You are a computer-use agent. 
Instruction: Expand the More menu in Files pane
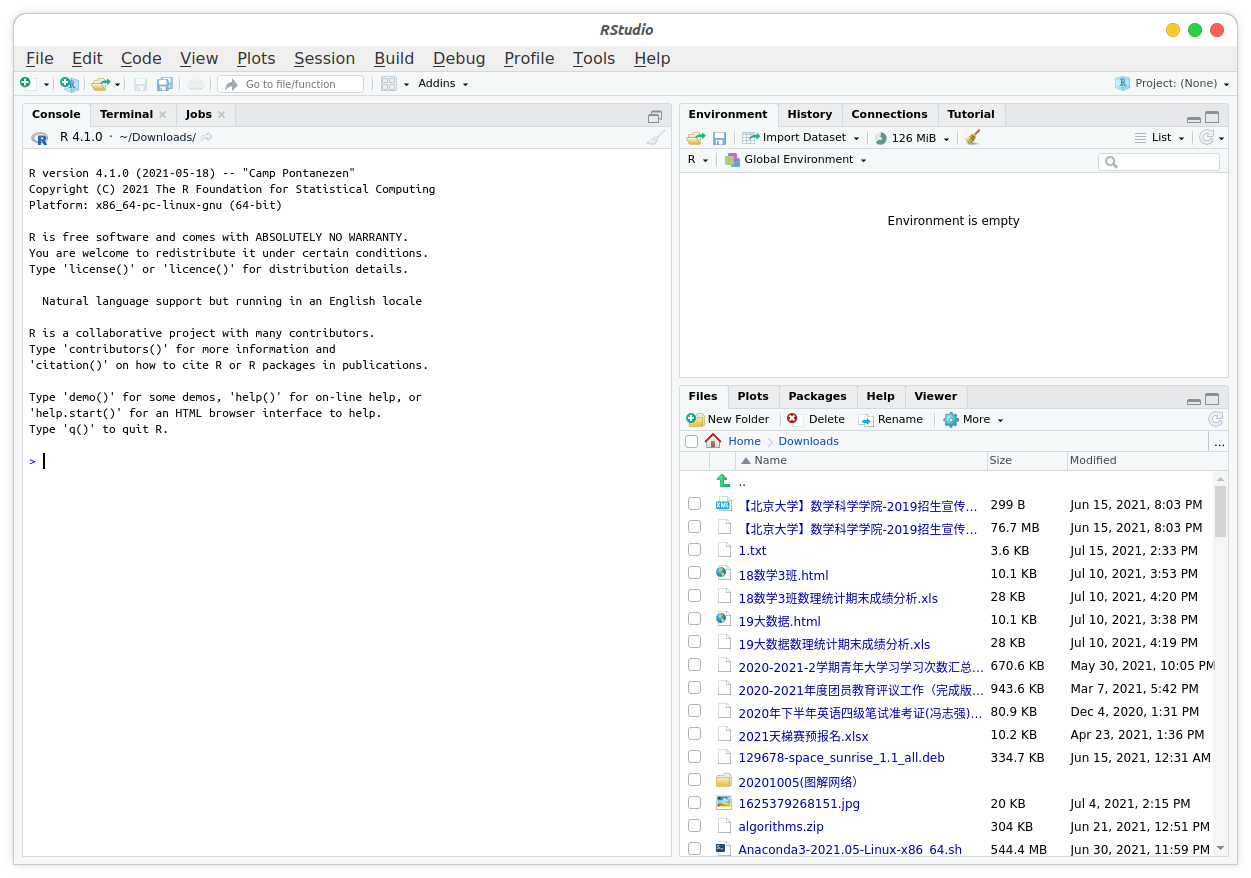coord(971,419)
